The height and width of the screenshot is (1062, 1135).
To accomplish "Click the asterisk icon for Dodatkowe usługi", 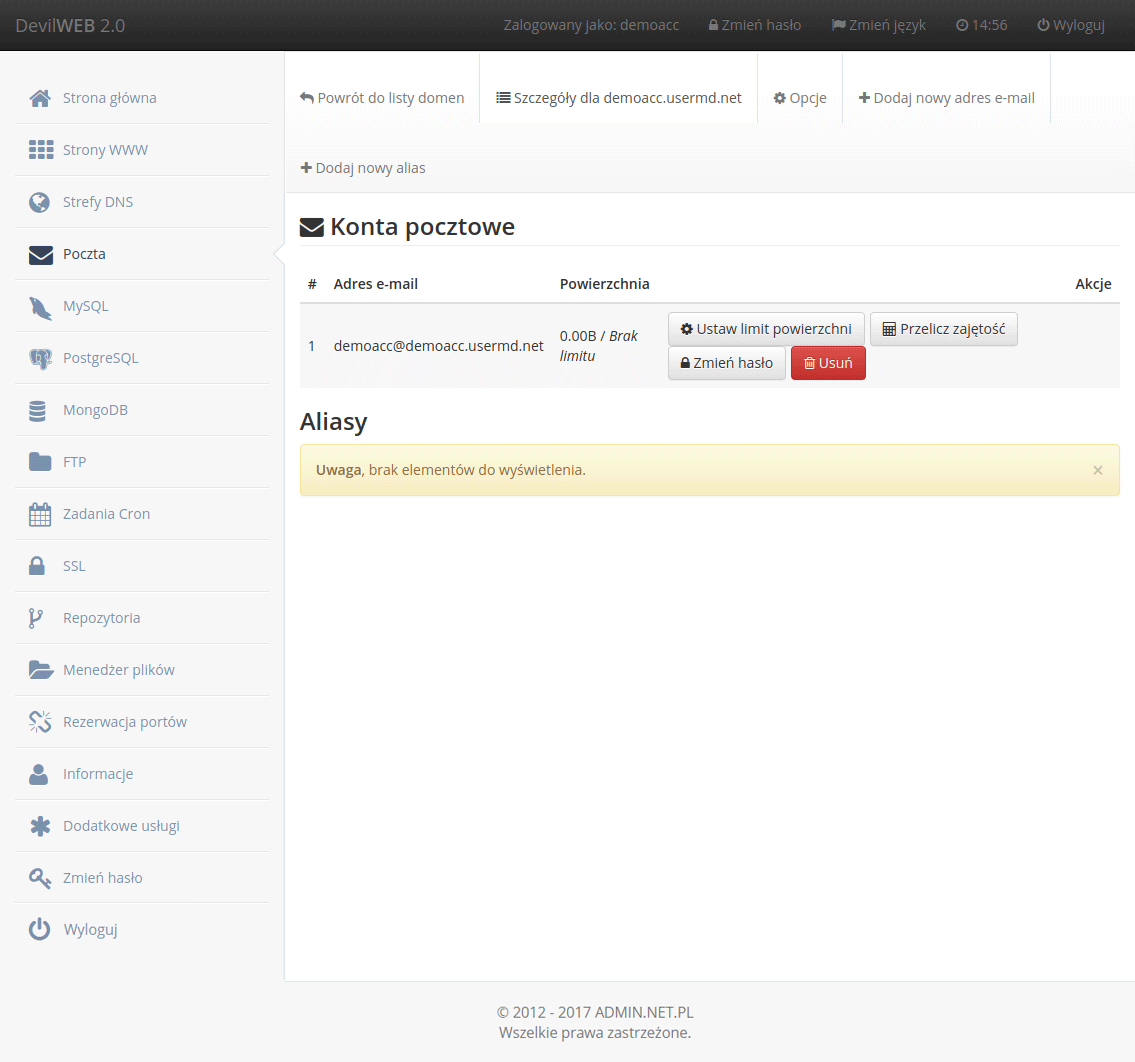I will point(40,827).
